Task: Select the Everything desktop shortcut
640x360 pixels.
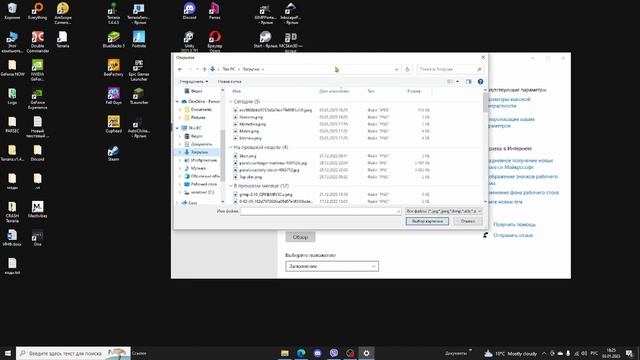Action: point(38,11)
